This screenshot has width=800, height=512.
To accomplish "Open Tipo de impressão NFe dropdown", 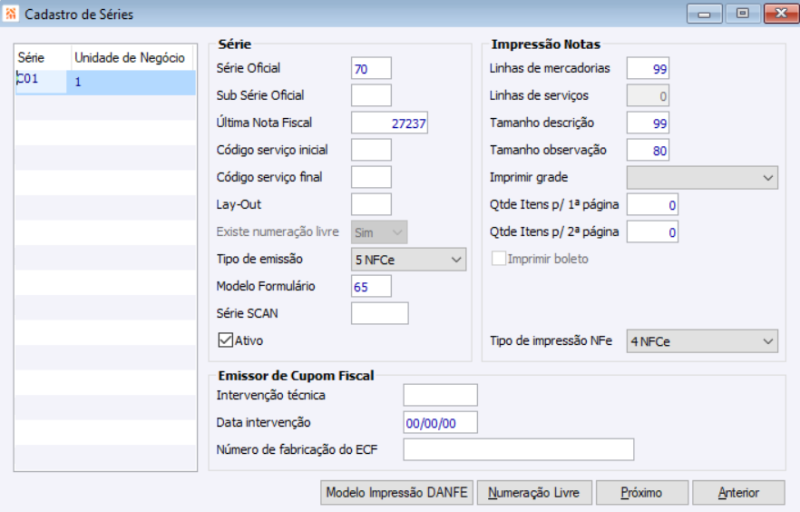I will click(702, 342).
